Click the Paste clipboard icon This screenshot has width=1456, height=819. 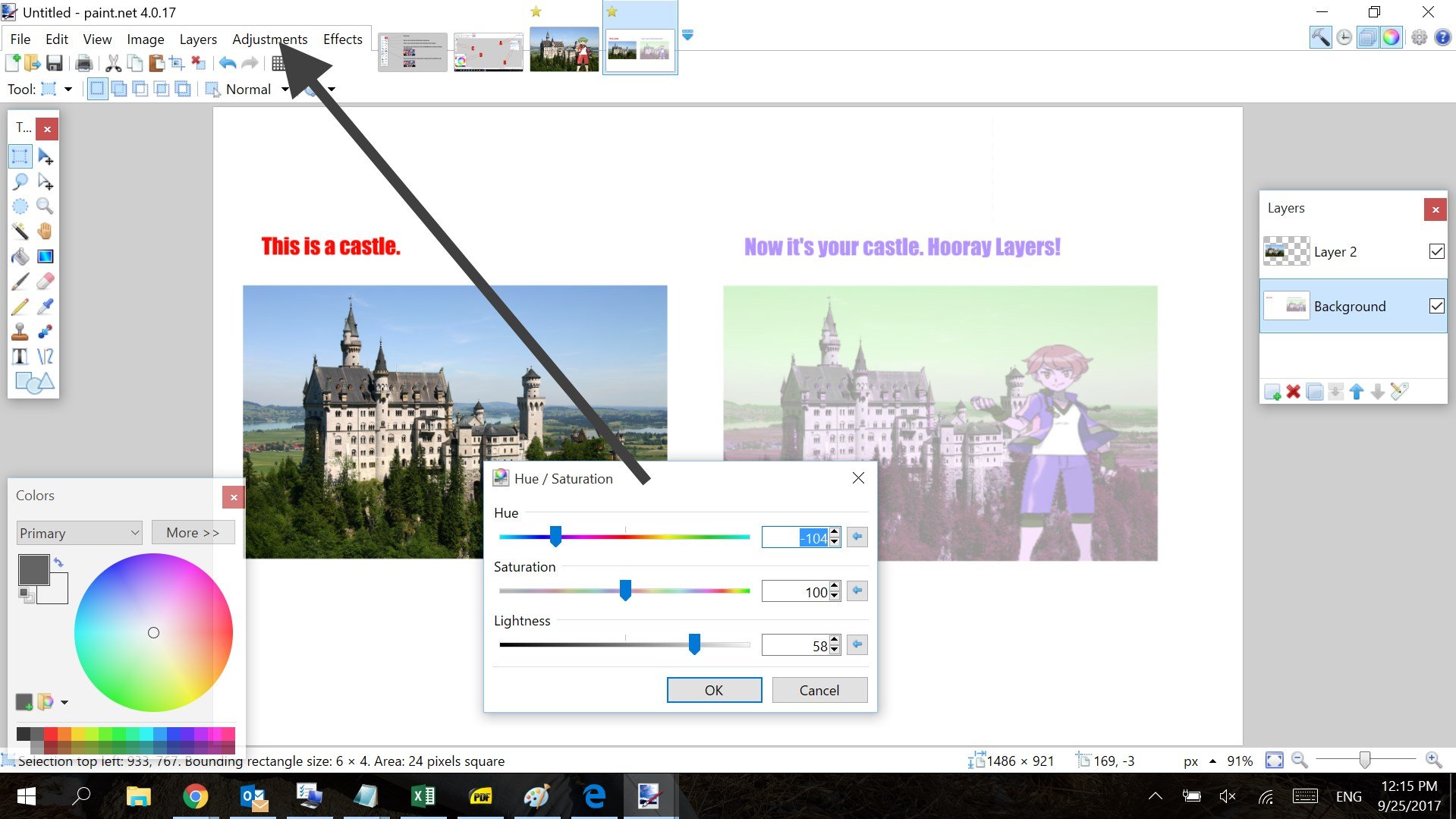[x=156, y=64]
